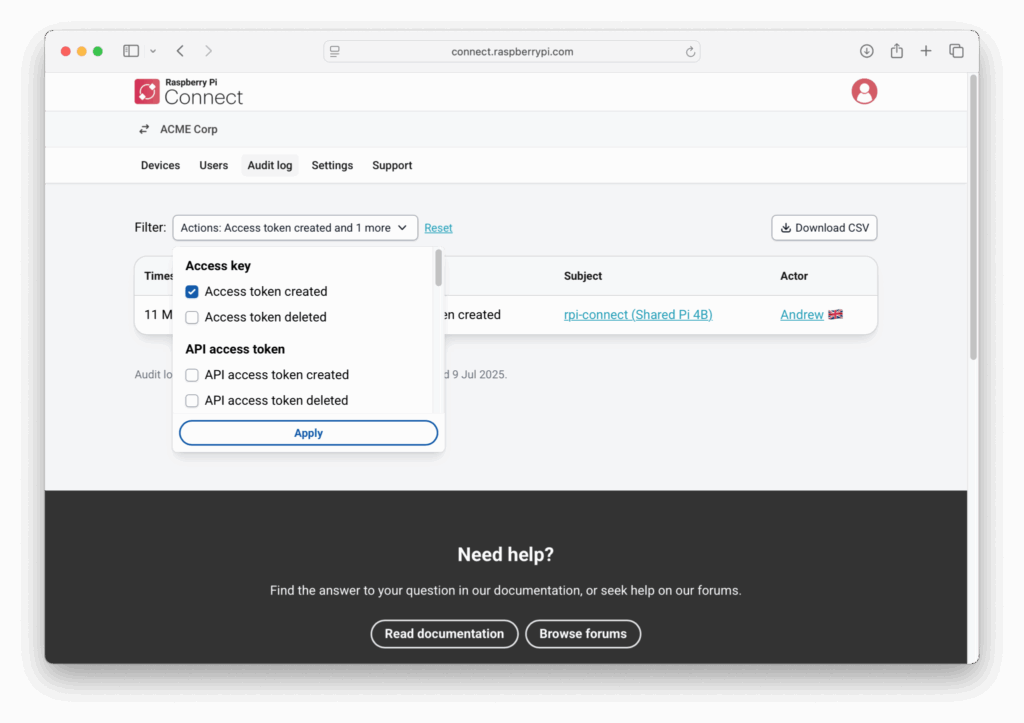Check the Access token deleted checkbox
Viewport: 1024px width, 723px height.
[192, 317]
